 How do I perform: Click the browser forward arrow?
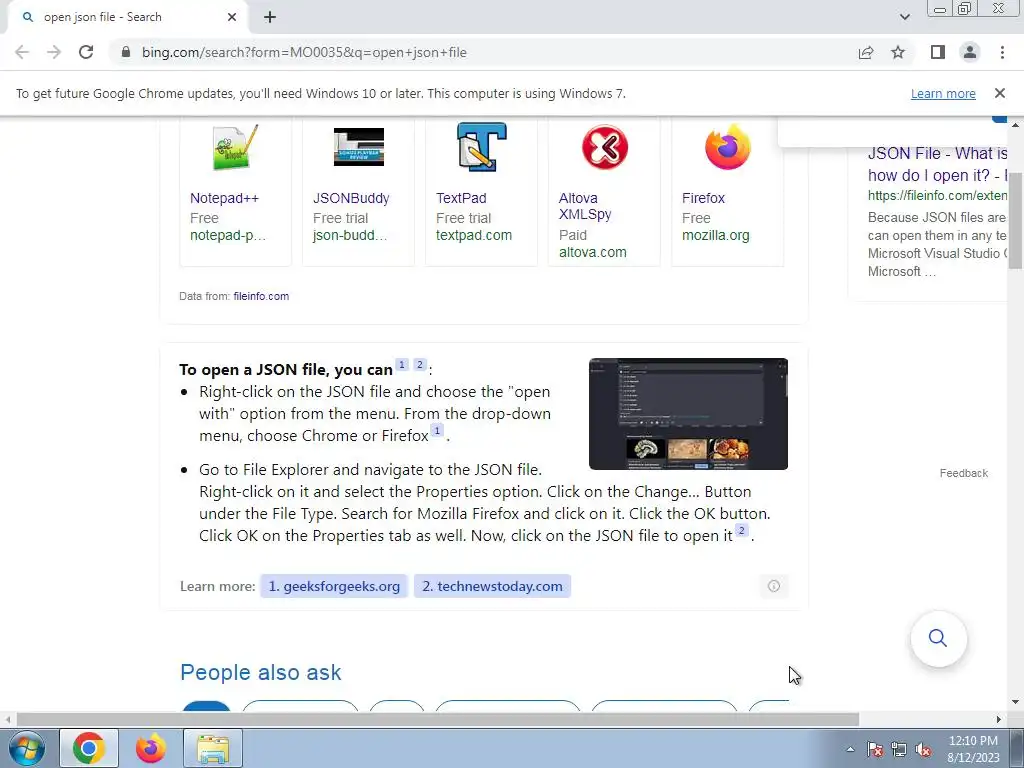point(54,52)
